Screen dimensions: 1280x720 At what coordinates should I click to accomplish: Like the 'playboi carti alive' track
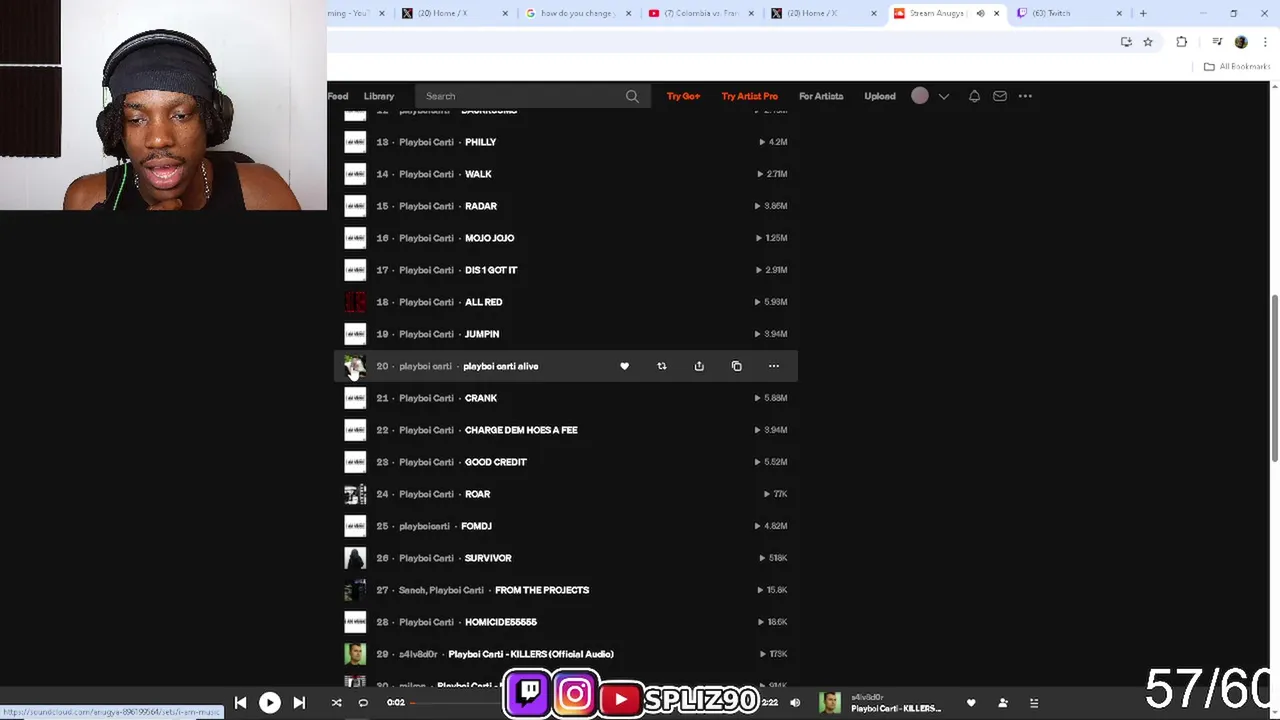tap(624, 366)
